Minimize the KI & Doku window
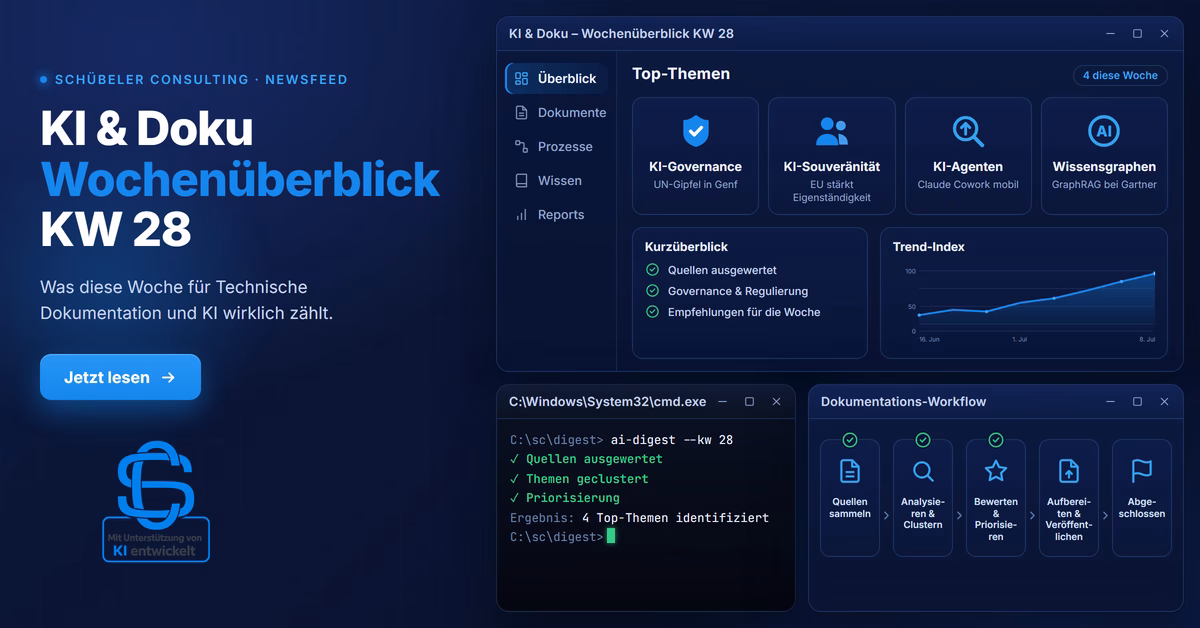The width and height of the screenshot is (1200, 628). click(1111, 34)
